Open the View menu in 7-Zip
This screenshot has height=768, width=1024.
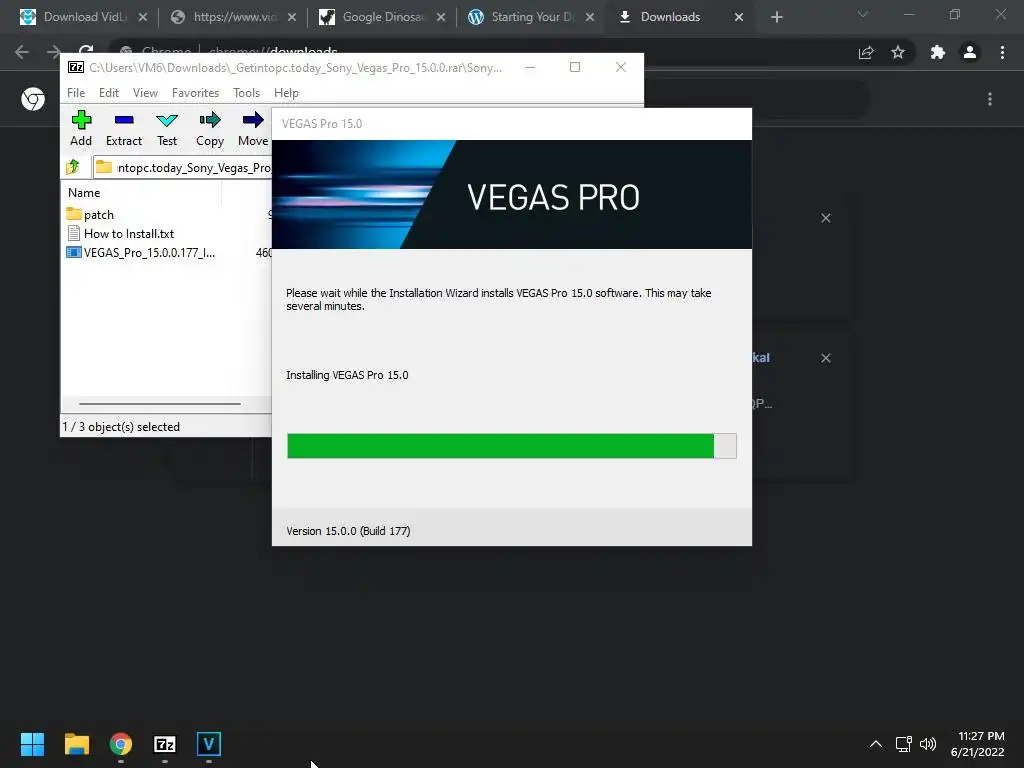145,93
